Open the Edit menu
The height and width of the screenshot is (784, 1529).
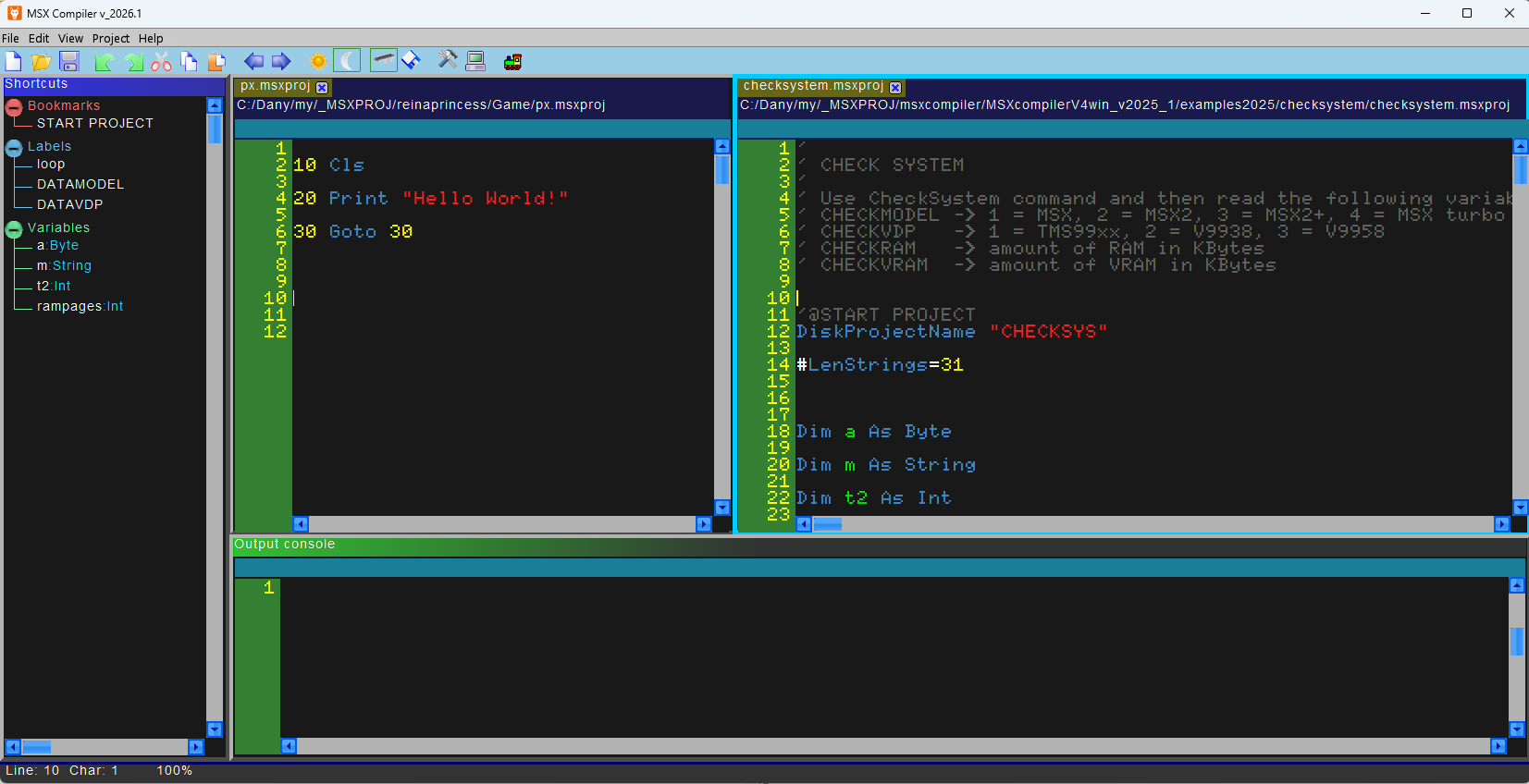pyautogui.click(x=39, y=38)
